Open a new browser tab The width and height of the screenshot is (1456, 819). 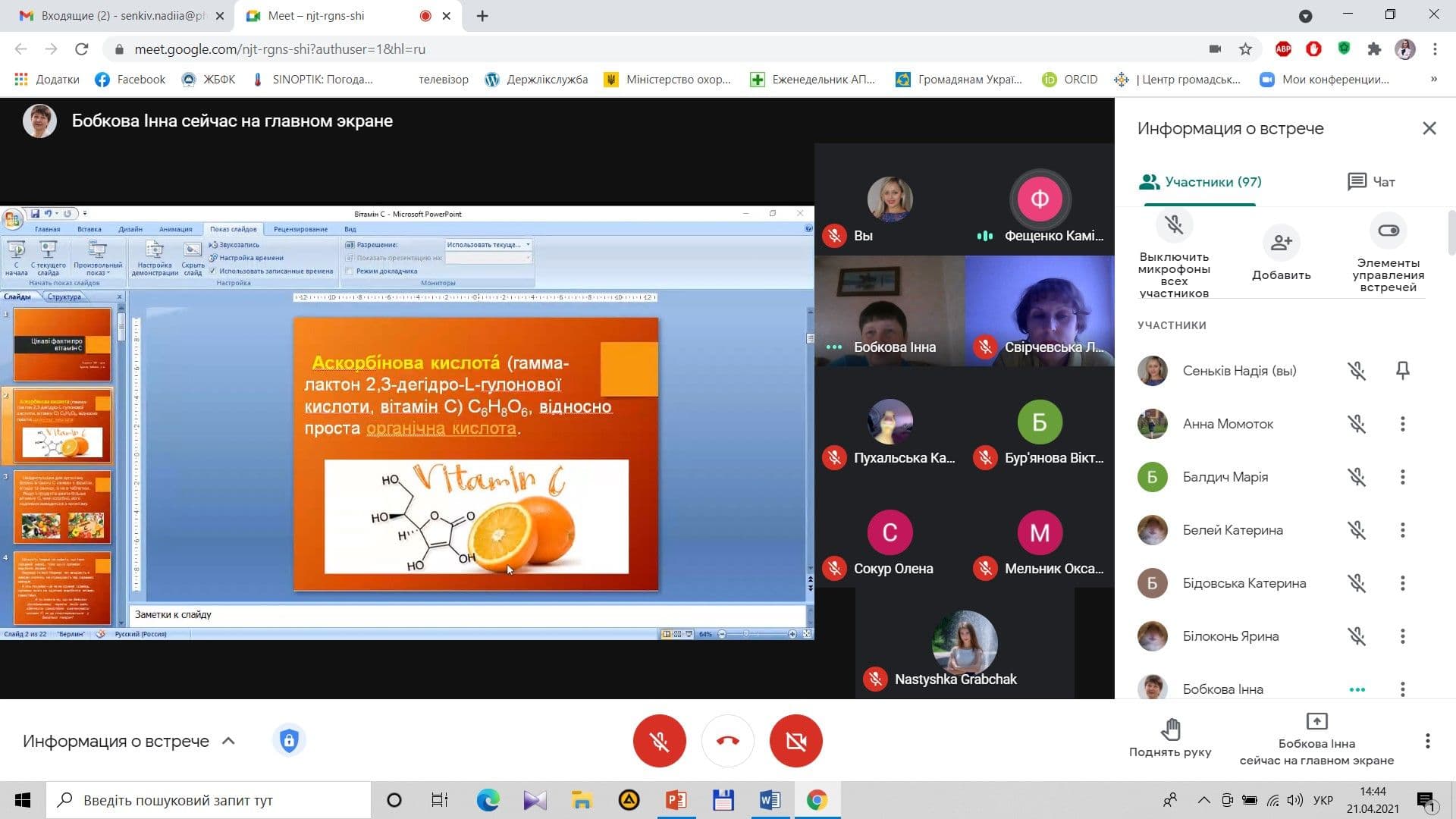(482, 16)
